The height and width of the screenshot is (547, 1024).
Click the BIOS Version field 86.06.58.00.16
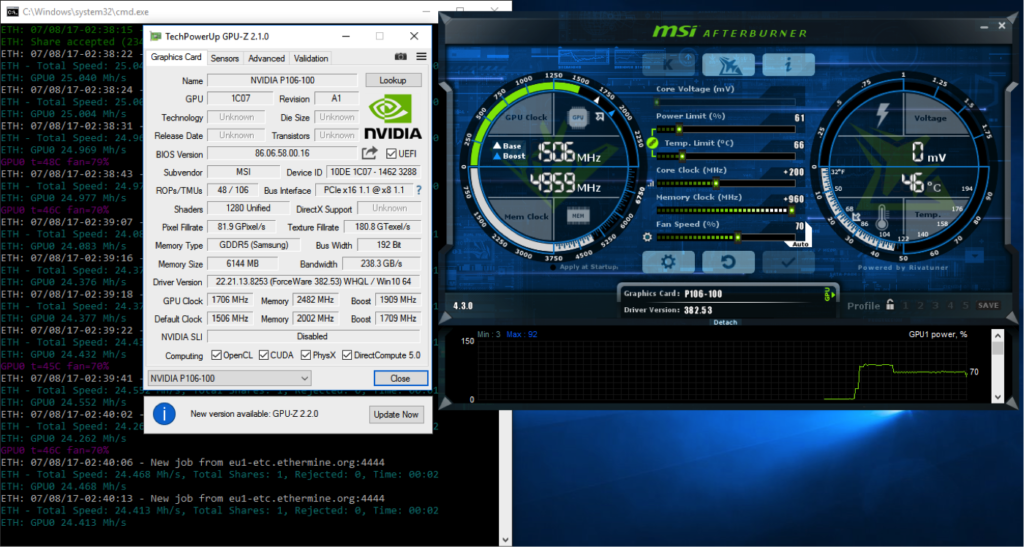coord(282,153)
